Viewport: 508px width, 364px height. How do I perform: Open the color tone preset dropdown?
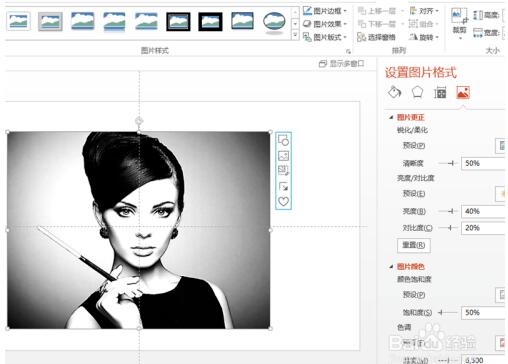click(x=501, y=343)
